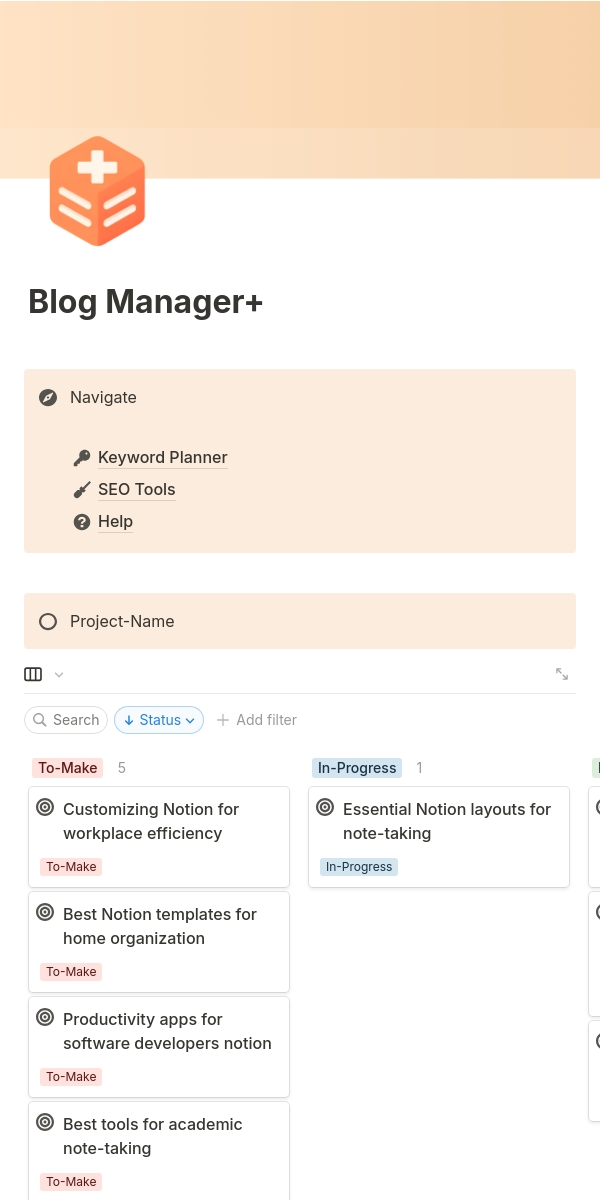The height and width of the screenshot is (1200, 600).
Task: Open the Keyword Planner link
Action: (163, 458)
